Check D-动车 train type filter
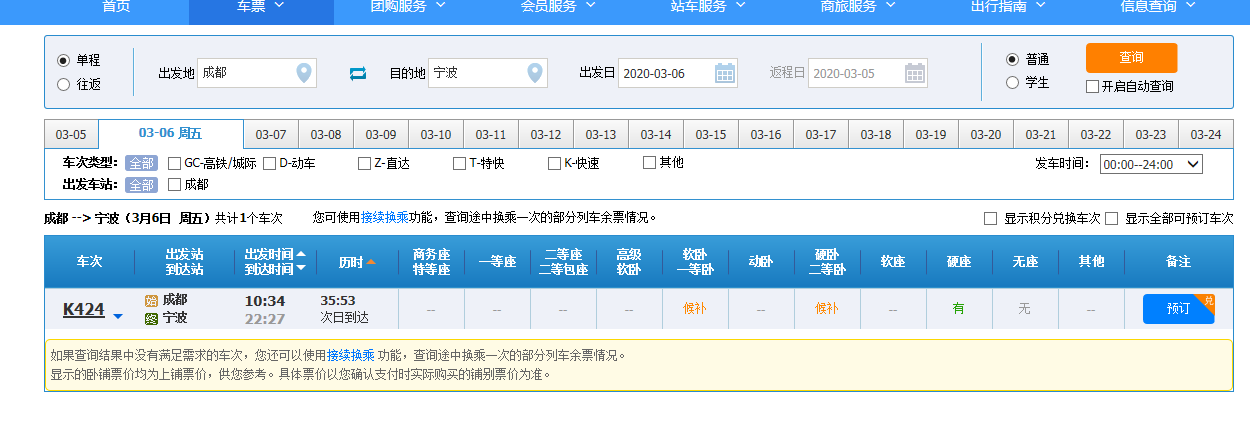1250x431 pixels. pos(270,163)
